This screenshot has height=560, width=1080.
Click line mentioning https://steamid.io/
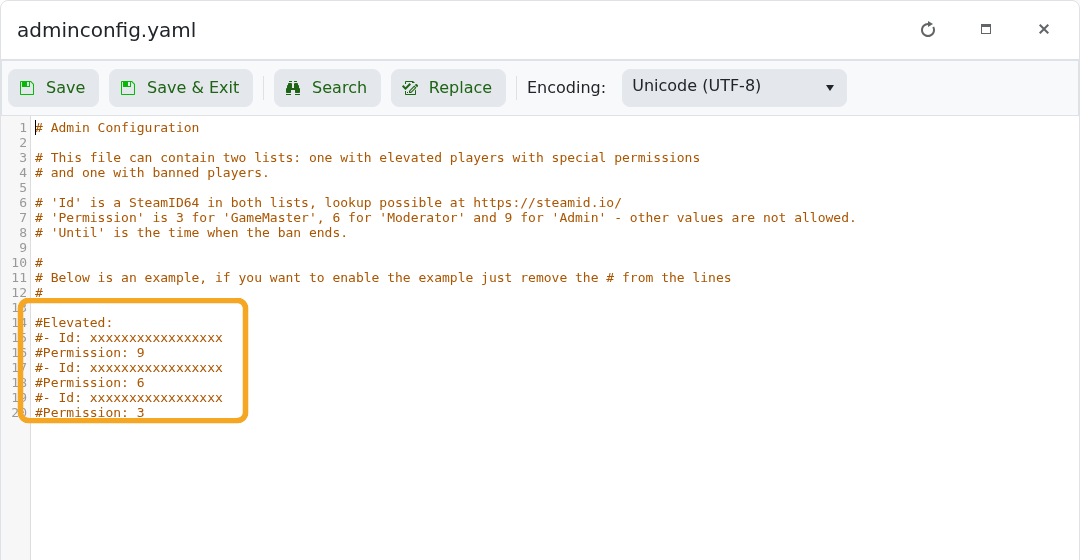[329, 203]
